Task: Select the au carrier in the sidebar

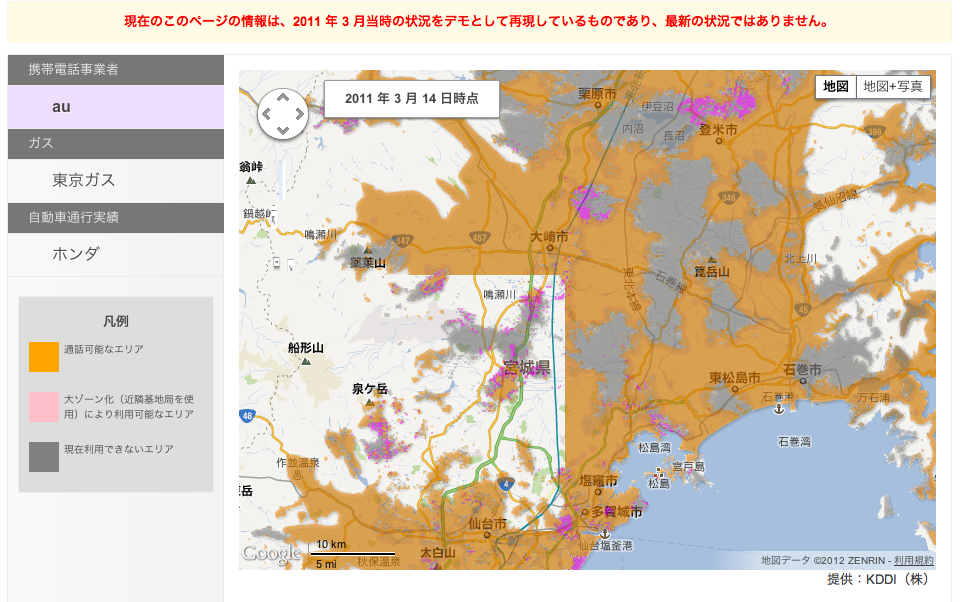Action: pos(116,107)
